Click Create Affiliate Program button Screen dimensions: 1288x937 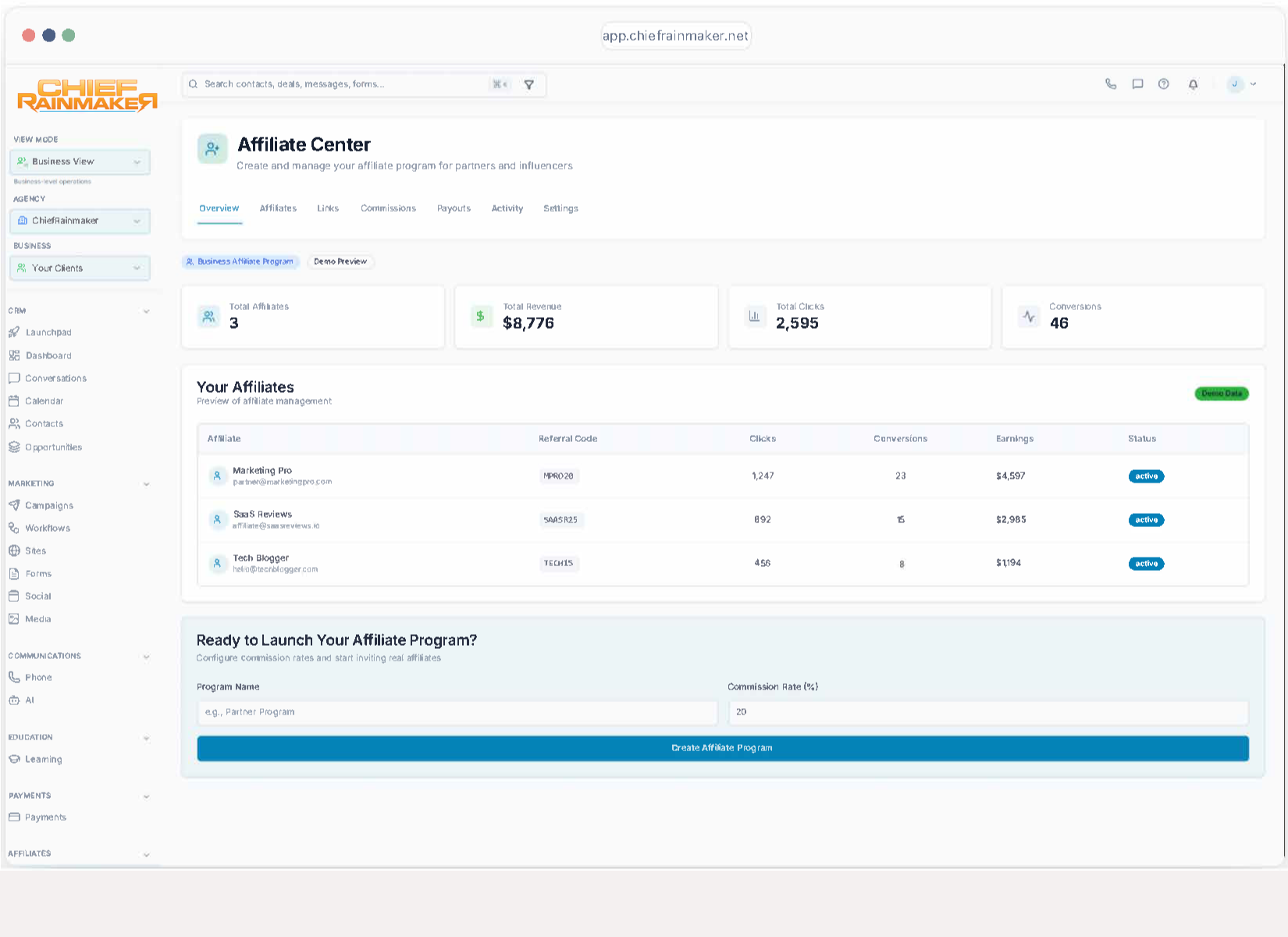point(723,748)
